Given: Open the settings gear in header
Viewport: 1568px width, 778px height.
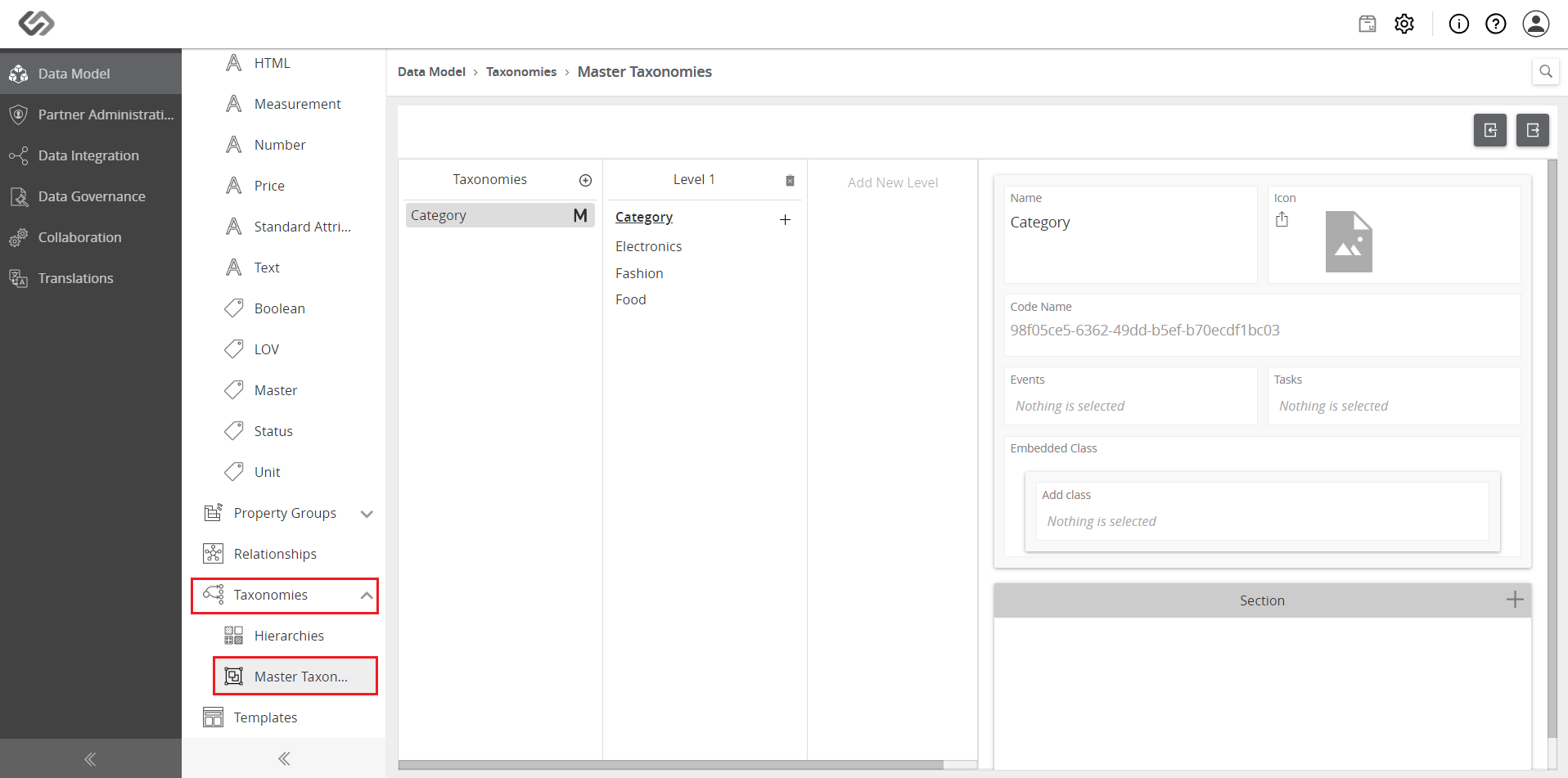Looking at the screenshot, I should coord(1404,24).
